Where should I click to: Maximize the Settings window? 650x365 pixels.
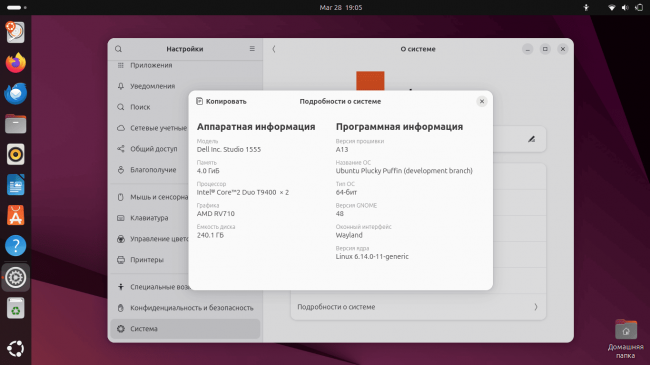(545, 49)
